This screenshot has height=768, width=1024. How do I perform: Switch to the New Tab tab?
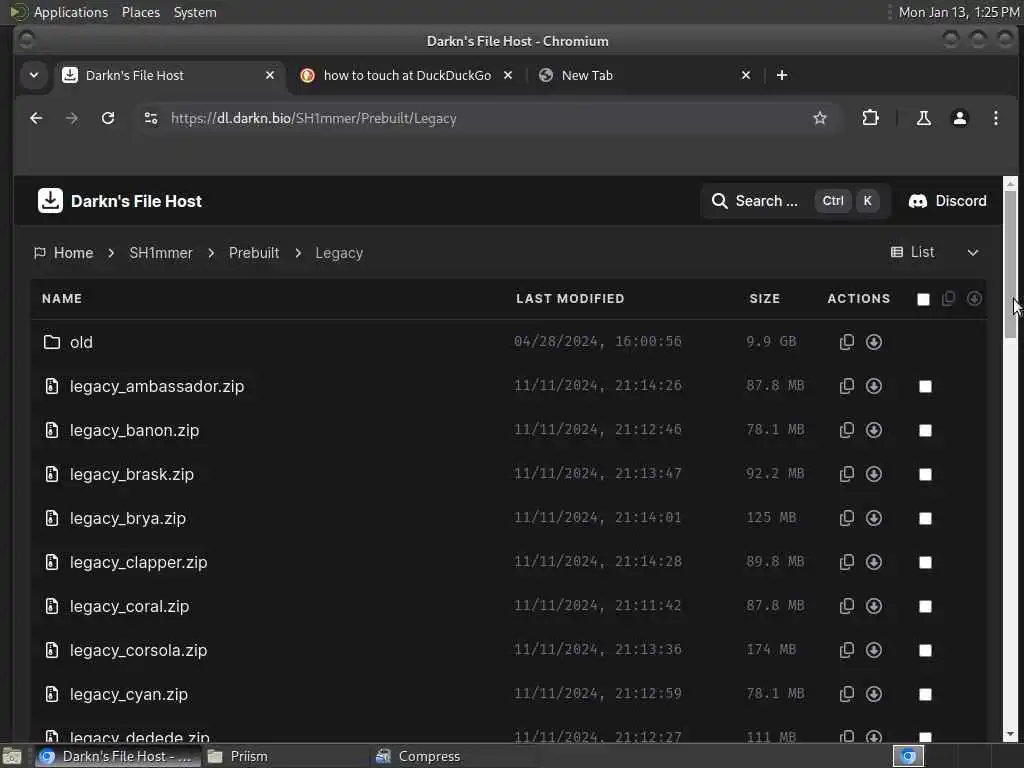point(644,75)
